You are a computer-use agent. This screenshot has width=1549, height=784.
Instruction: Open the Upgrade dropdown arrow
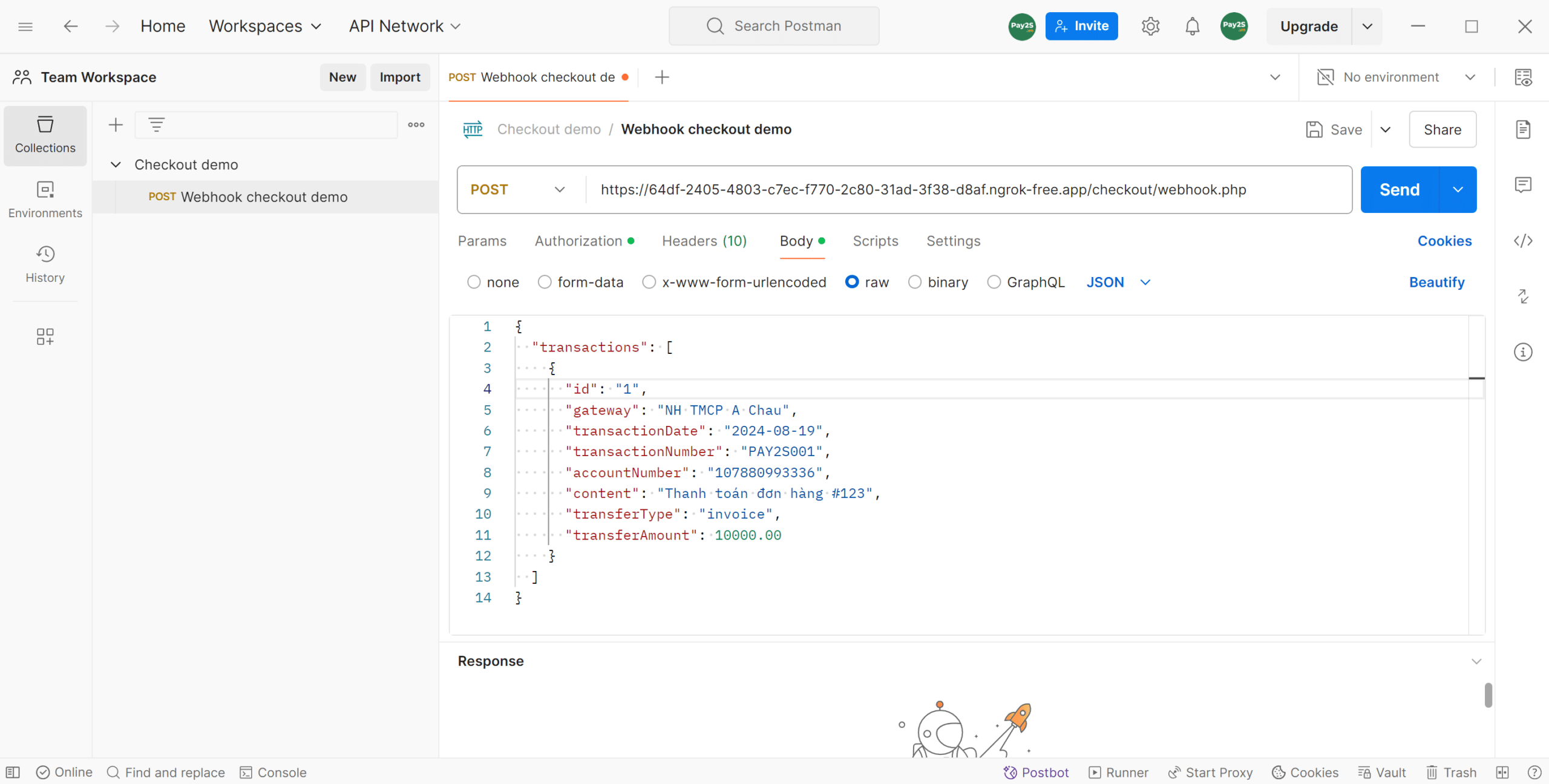coord(1367,26)
